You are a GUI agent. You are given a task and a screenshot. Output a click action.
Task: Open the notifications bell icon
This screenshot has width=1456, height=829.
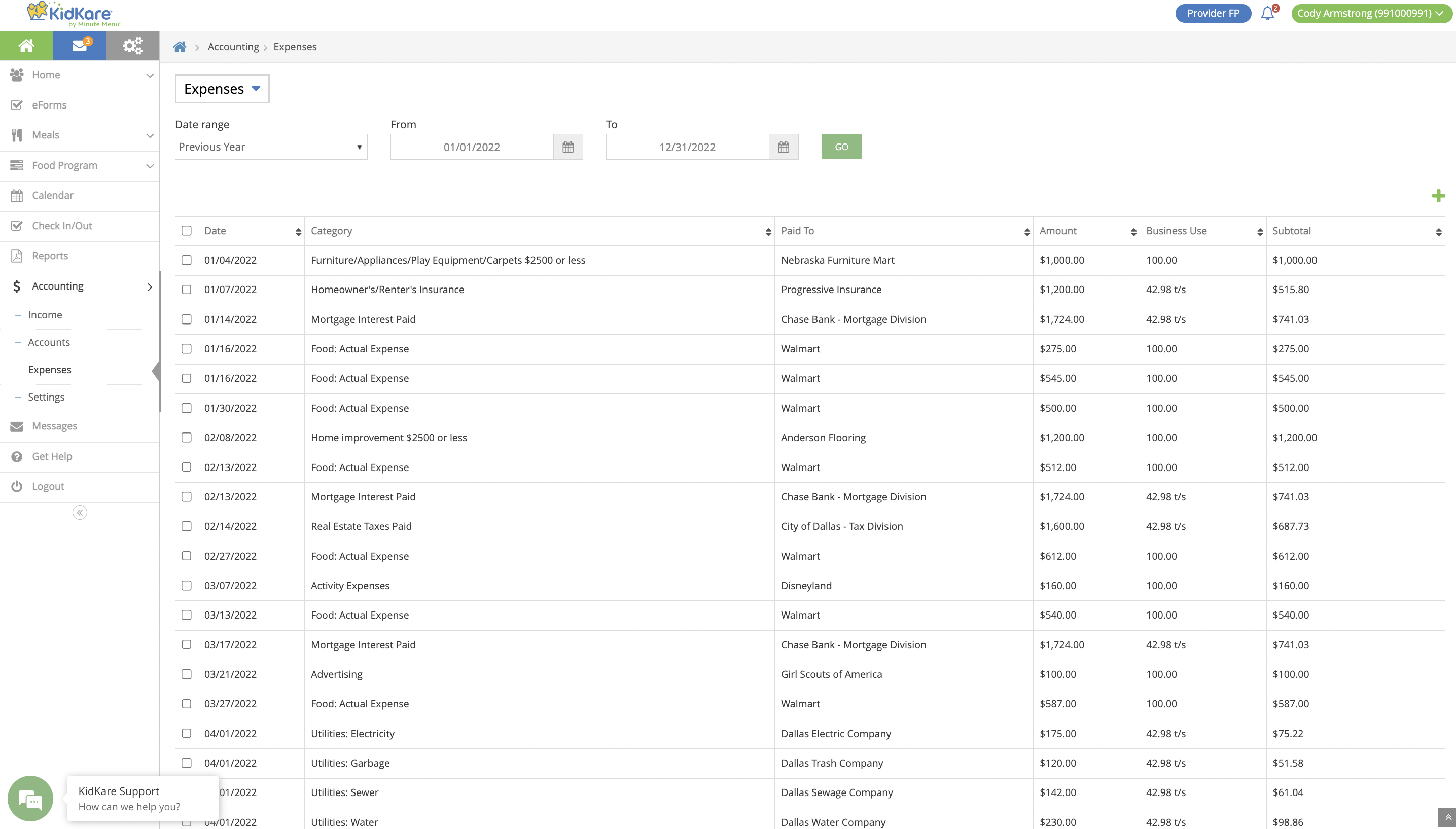pos(1267,13)
